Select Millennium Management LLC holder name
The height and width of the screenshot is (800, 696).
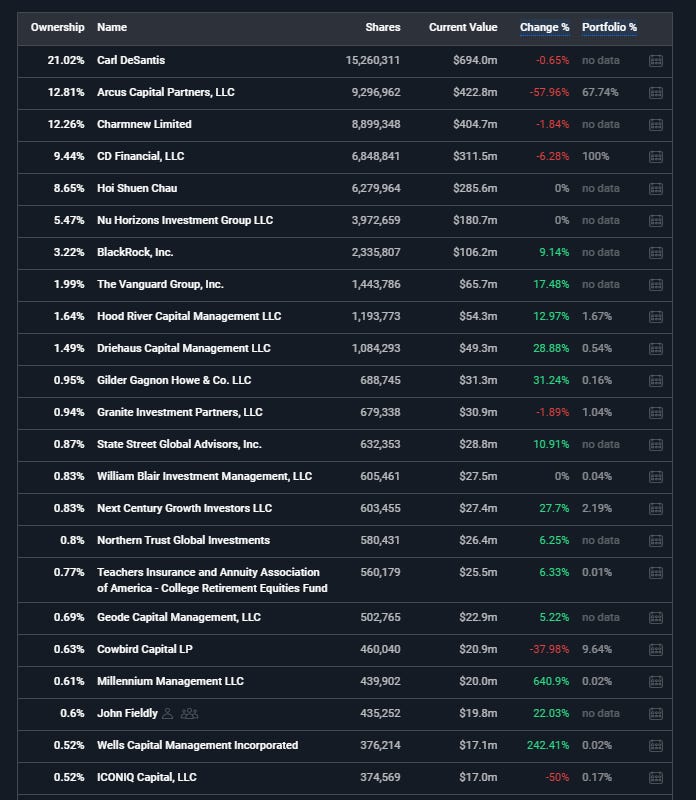pos(170,681)
